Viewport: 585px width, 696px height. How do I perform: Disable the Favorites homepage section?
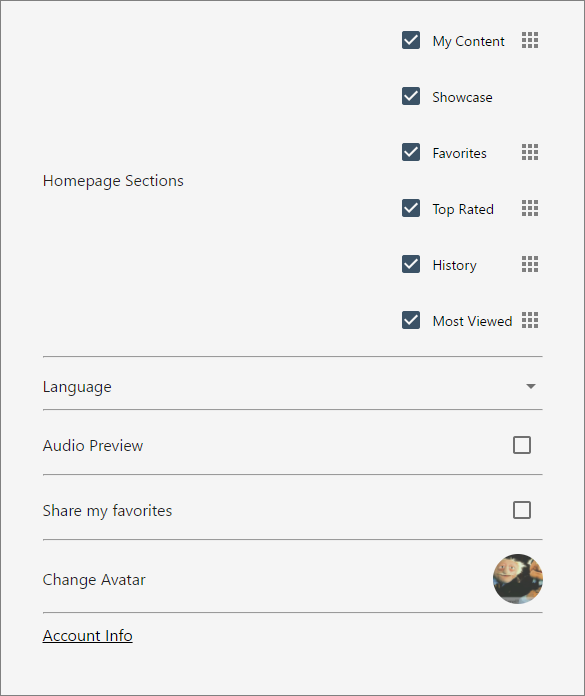coord(411,152)
